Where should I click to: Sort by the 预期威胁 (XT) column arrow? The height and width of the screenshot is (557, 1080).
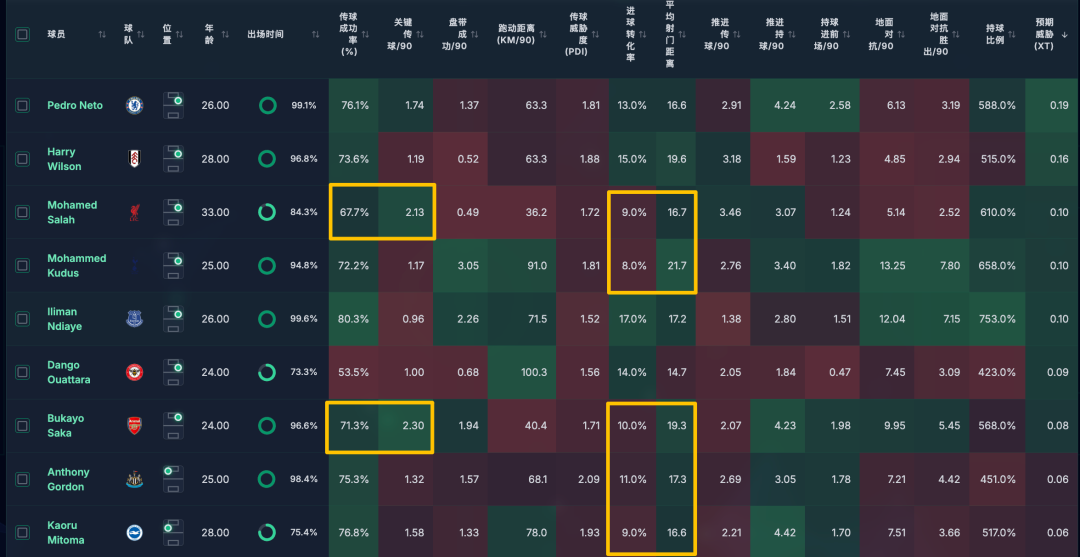(1064, 34)
